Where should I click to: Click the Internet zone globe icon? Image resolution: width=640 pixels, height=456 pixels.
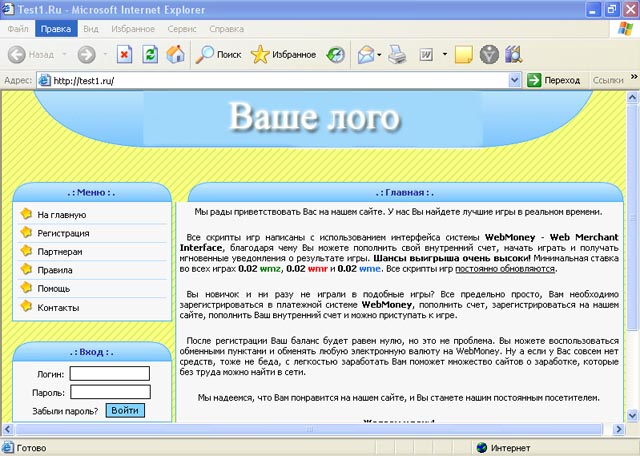(x=482, y=448)
